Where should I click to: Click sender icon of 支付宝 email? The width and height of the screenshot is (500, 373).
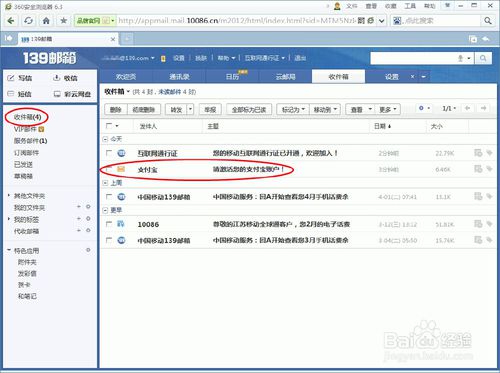[x=121, y=169]
